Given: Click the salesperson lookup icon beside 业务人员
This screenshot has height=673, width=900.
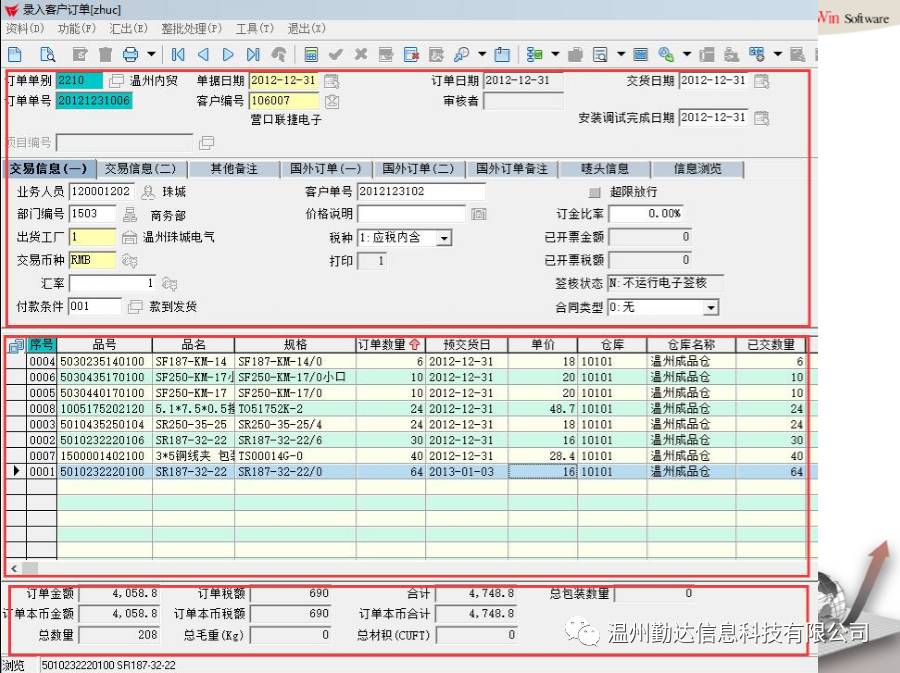Looking at the screenshot, I should (148, 192).
